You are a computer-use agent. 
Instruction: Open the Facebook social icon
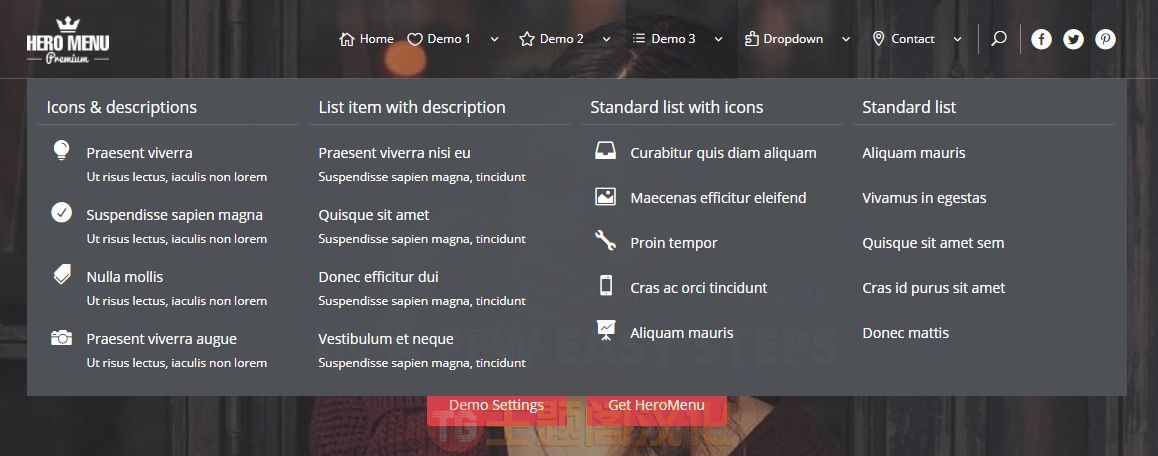1041,39
